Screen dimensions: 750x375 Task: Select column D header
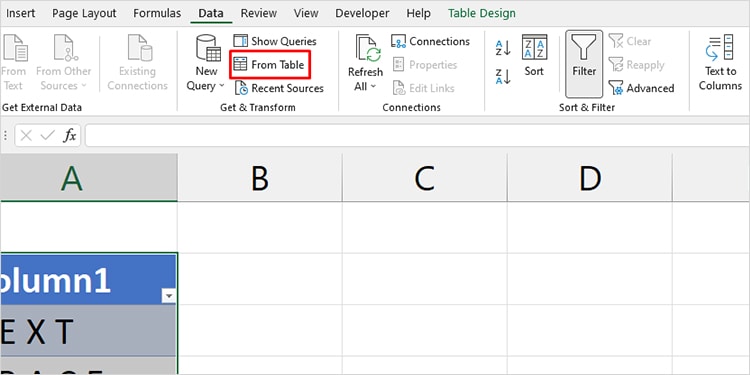coord(590,177)
